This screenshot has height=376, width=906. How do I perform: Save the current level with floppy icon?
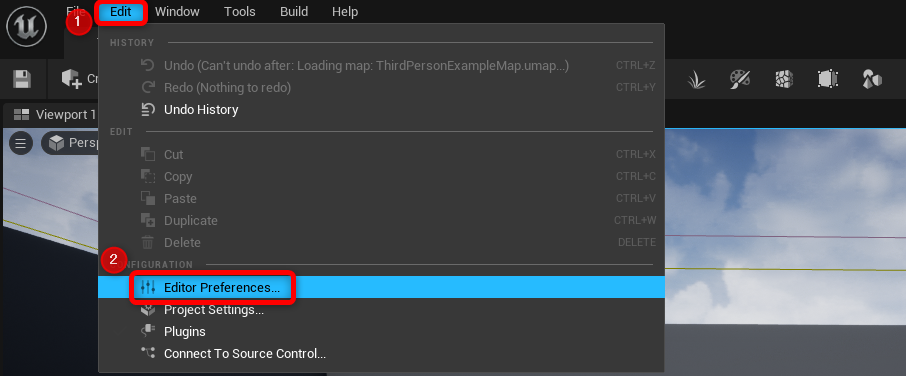click(22, 79)
